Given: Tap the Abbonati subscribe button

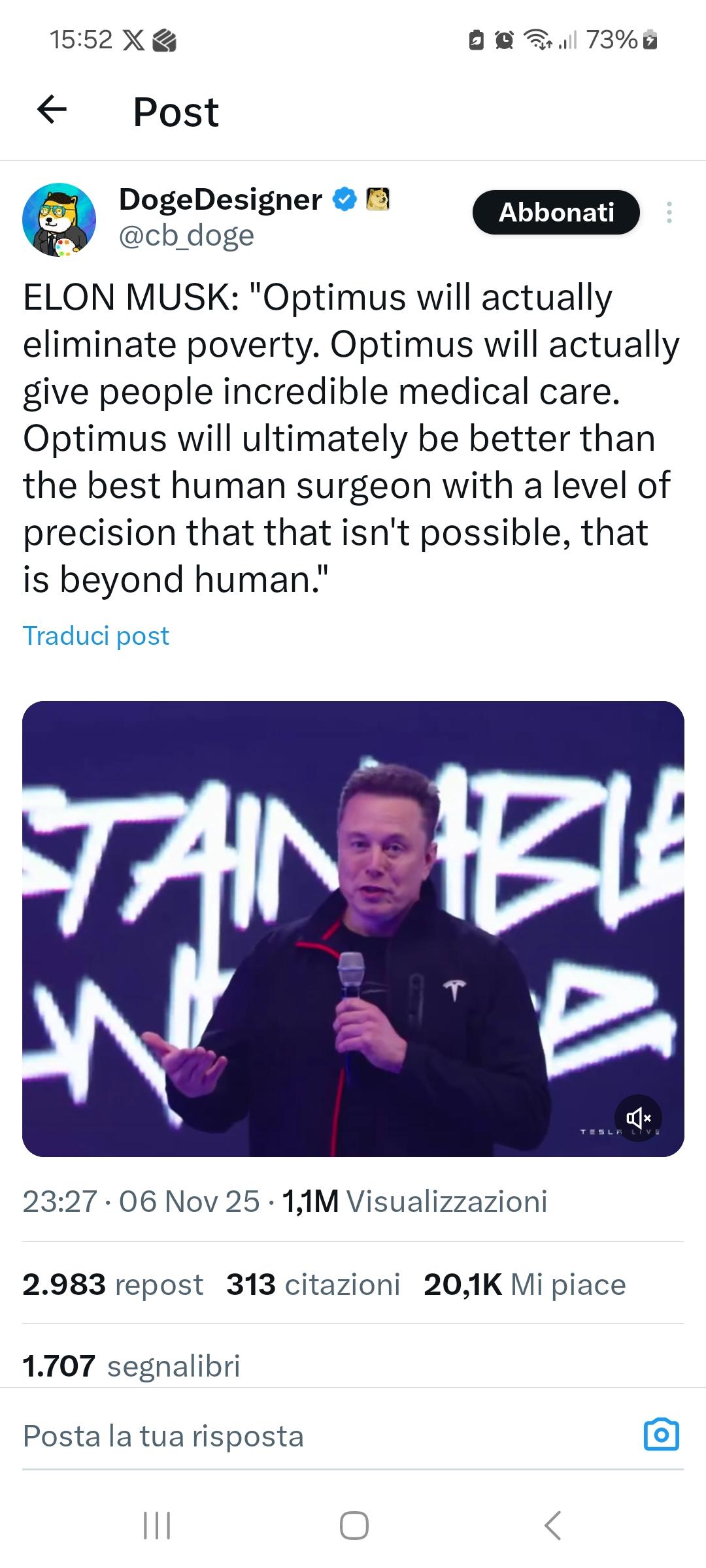Looking at the screenshot, I should coord(556,212).
